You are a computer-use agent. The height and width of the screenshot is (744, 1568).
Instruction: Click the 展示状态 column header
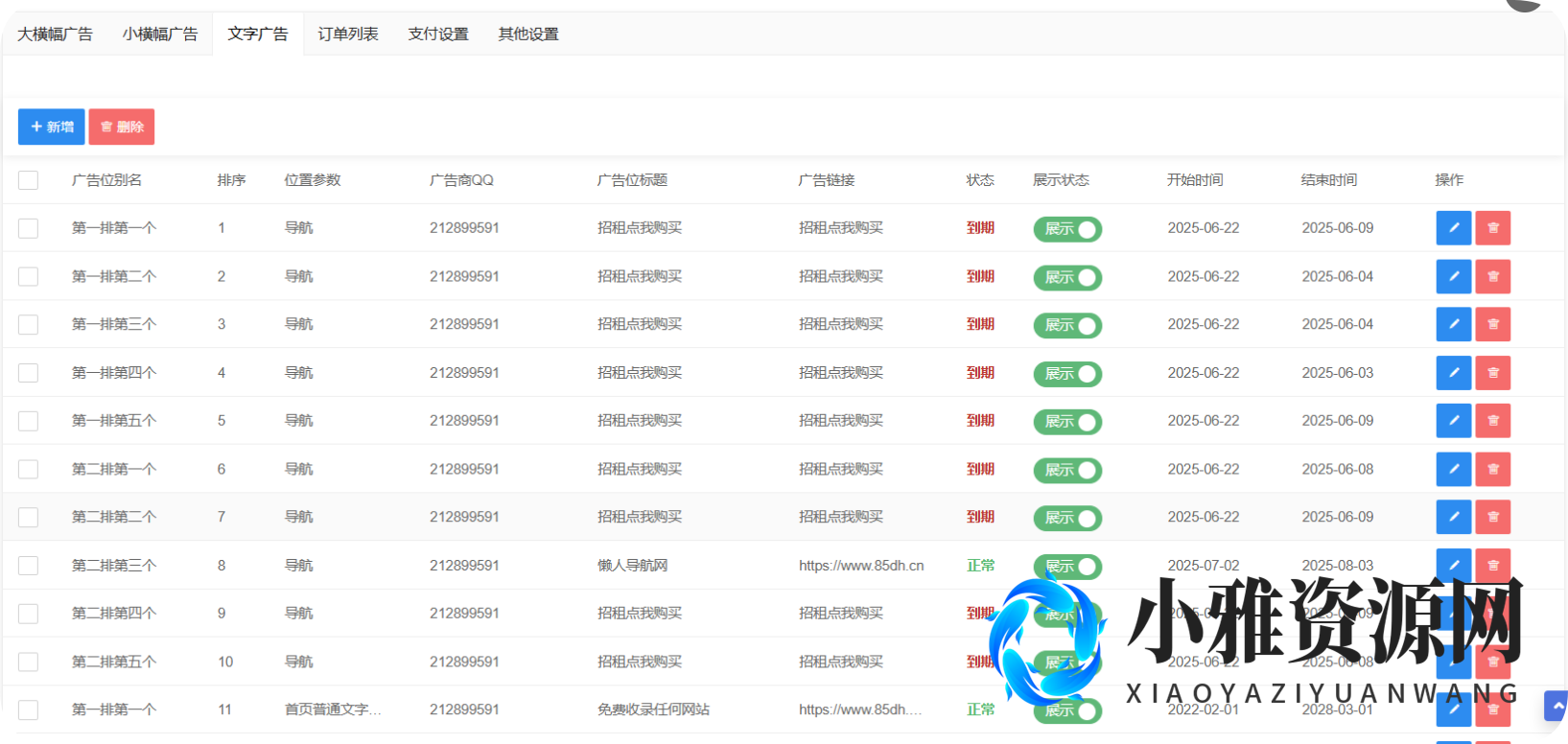coord(1061,180)
